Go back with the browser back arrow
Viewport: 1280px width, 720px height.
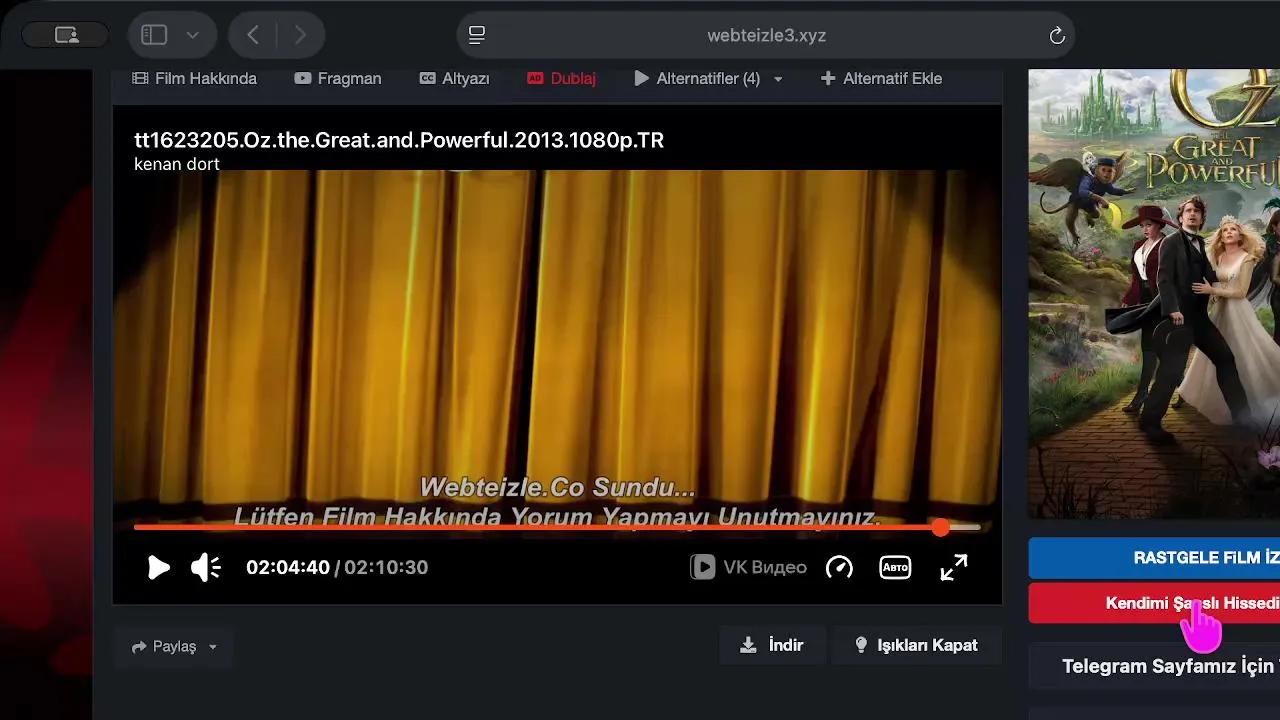(x=253, y=35)
